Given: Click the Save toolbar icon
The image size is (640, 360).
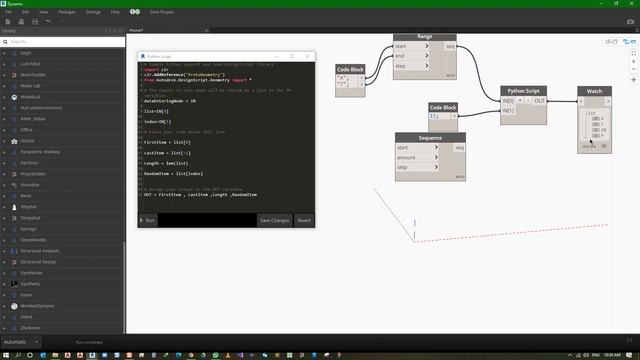Looking at the screenshot, I should (x=35, y=22).
